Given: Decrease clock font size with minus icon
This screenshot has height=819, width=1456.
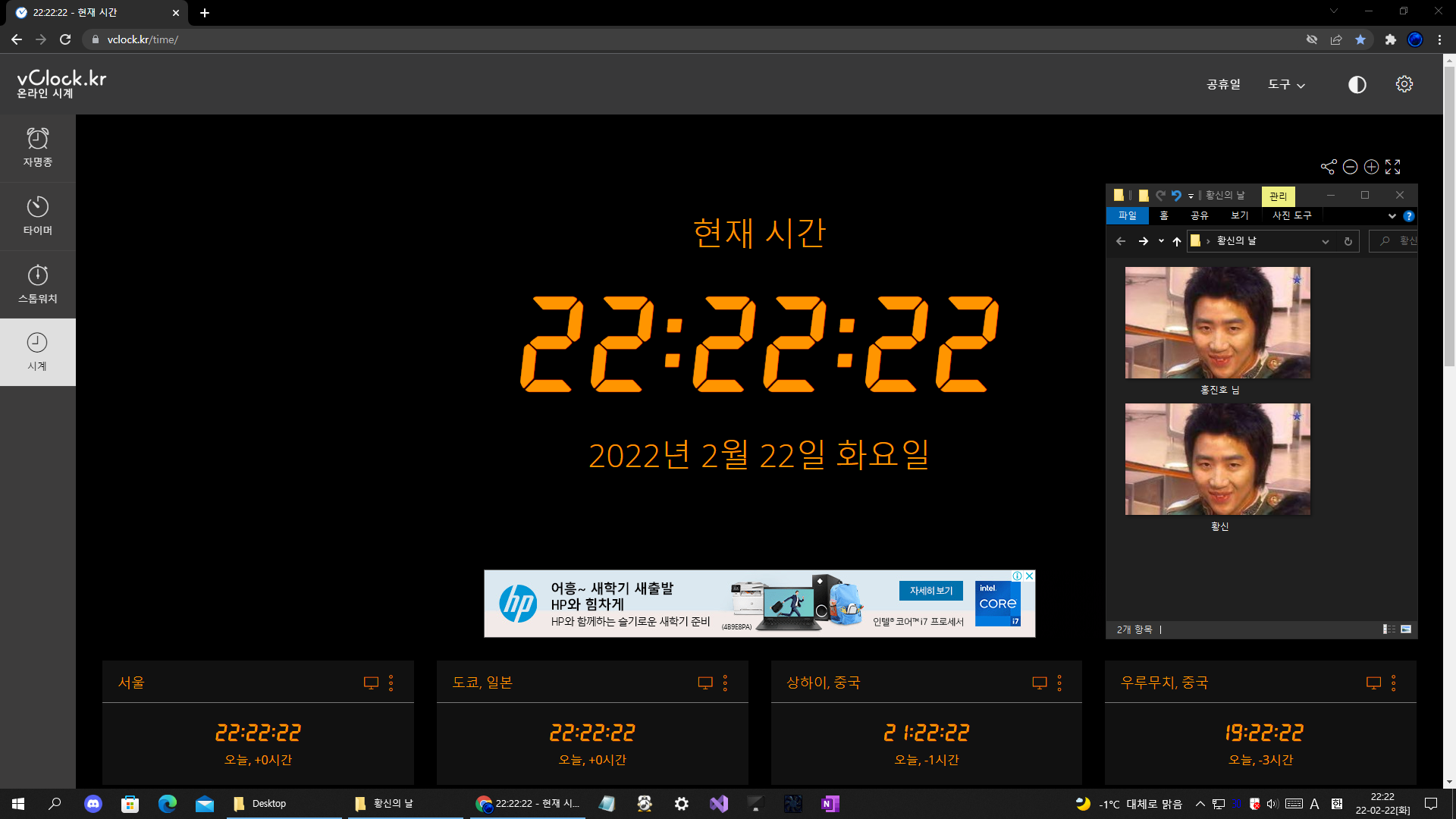Looking at the screenshot, I should tap(1350, 167).
